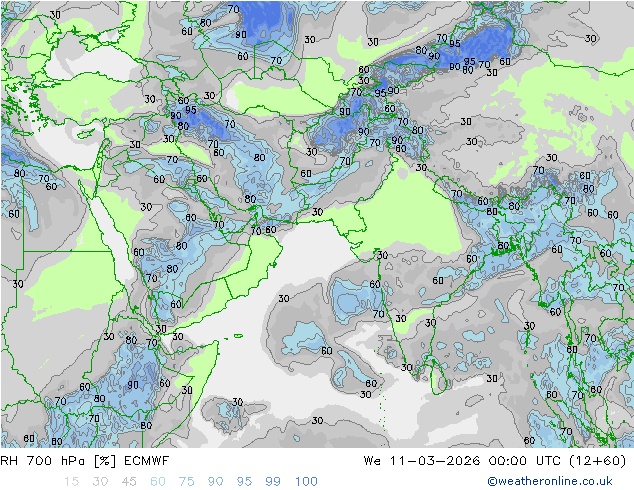
Task: Click the date text "We 11-03-2026"
Action: pos(422,461)
